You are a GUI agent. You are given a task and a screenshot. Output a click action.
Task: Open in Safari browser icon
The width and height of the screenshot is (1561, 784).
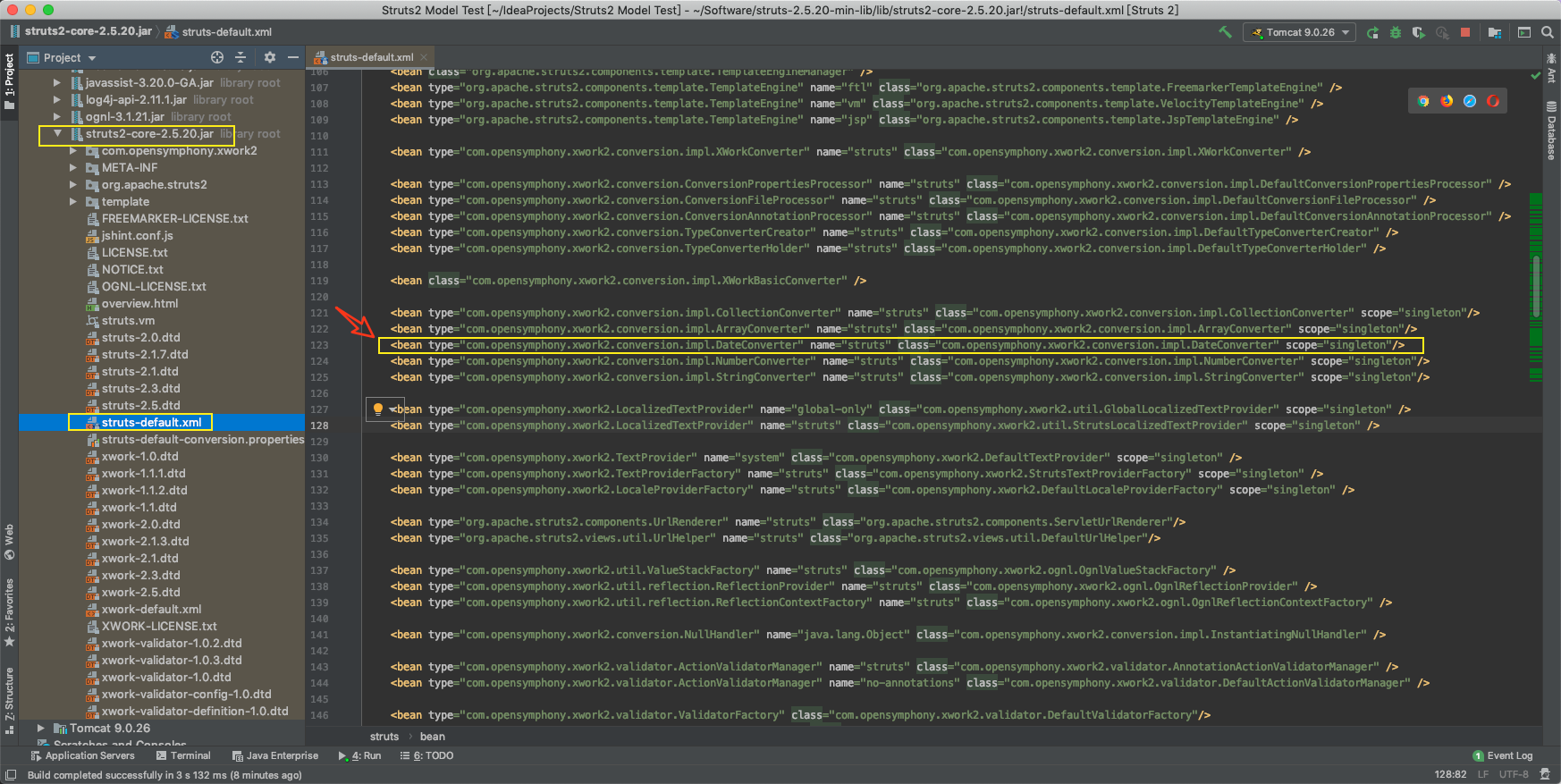point(1470,101)
